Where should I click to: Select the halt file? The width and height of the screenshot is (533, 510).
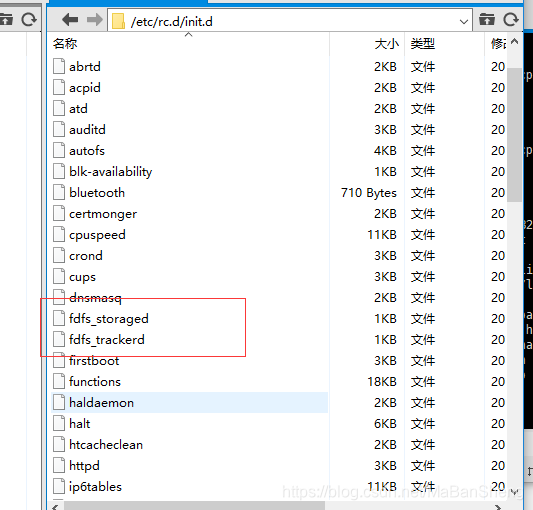(x=80, y=424)
